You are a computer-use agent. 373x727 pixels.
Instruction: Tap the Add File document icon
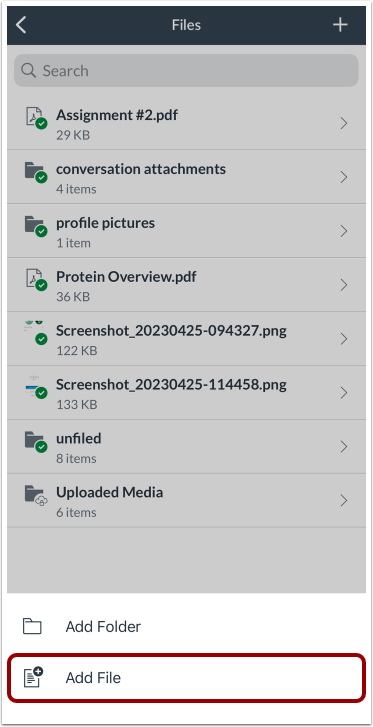coord(32,677)
